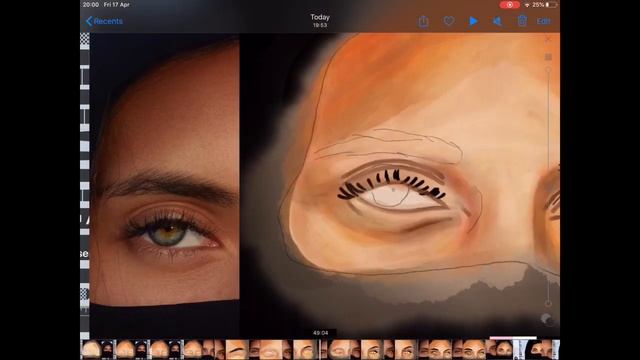Open Edit mode for the video

click(543, 21)
